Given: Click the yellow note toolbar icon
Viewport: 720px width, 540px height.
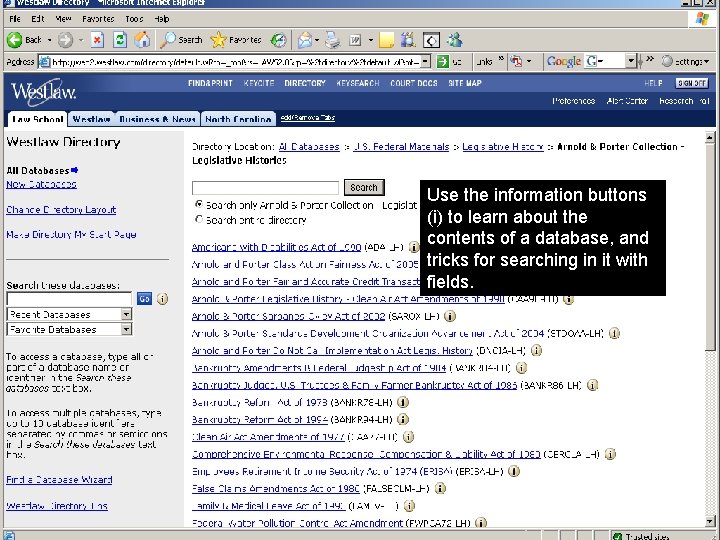Looking at the screenshot, I should tap(386, 40).
